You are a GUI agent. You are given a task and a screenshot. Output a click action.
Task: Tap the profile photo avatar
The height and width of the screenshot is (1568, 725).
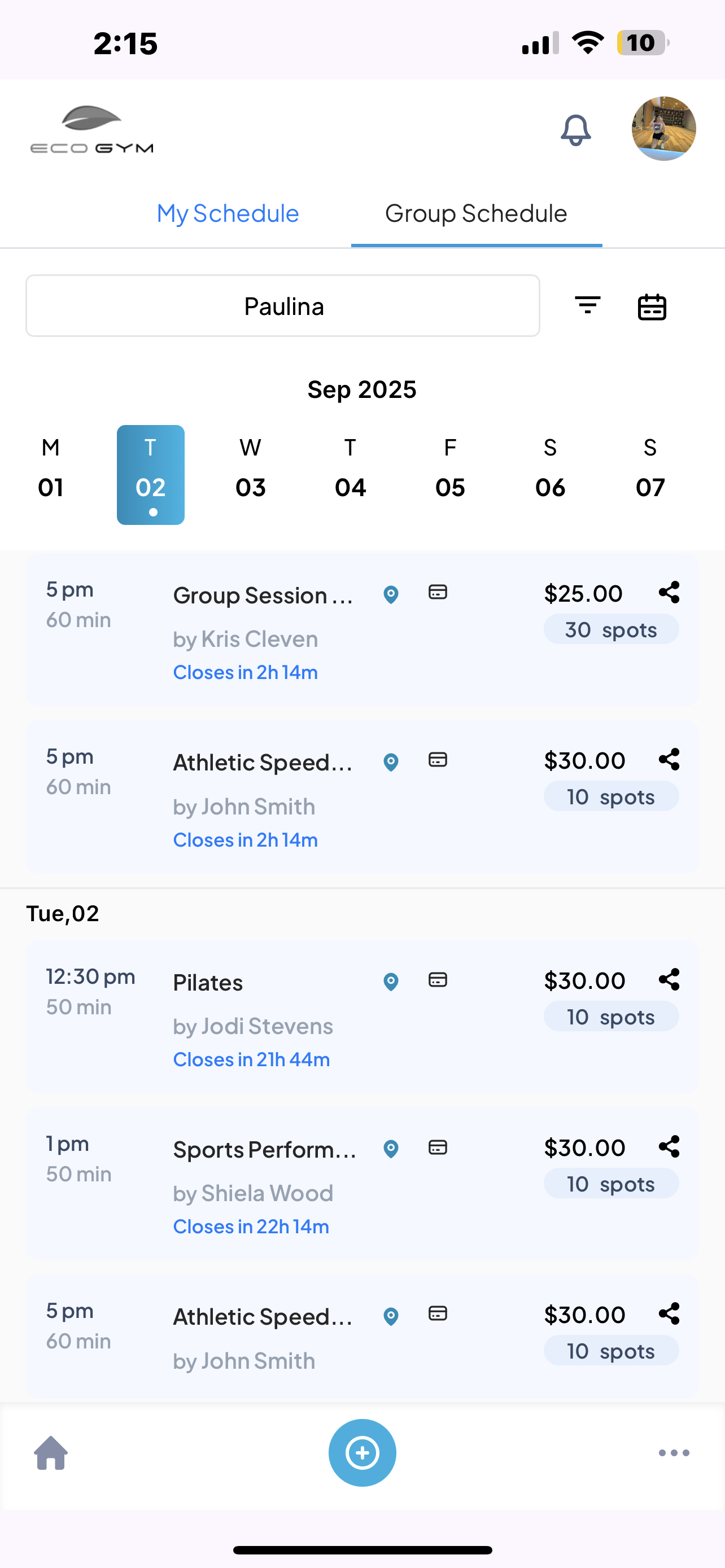point(663,129)
